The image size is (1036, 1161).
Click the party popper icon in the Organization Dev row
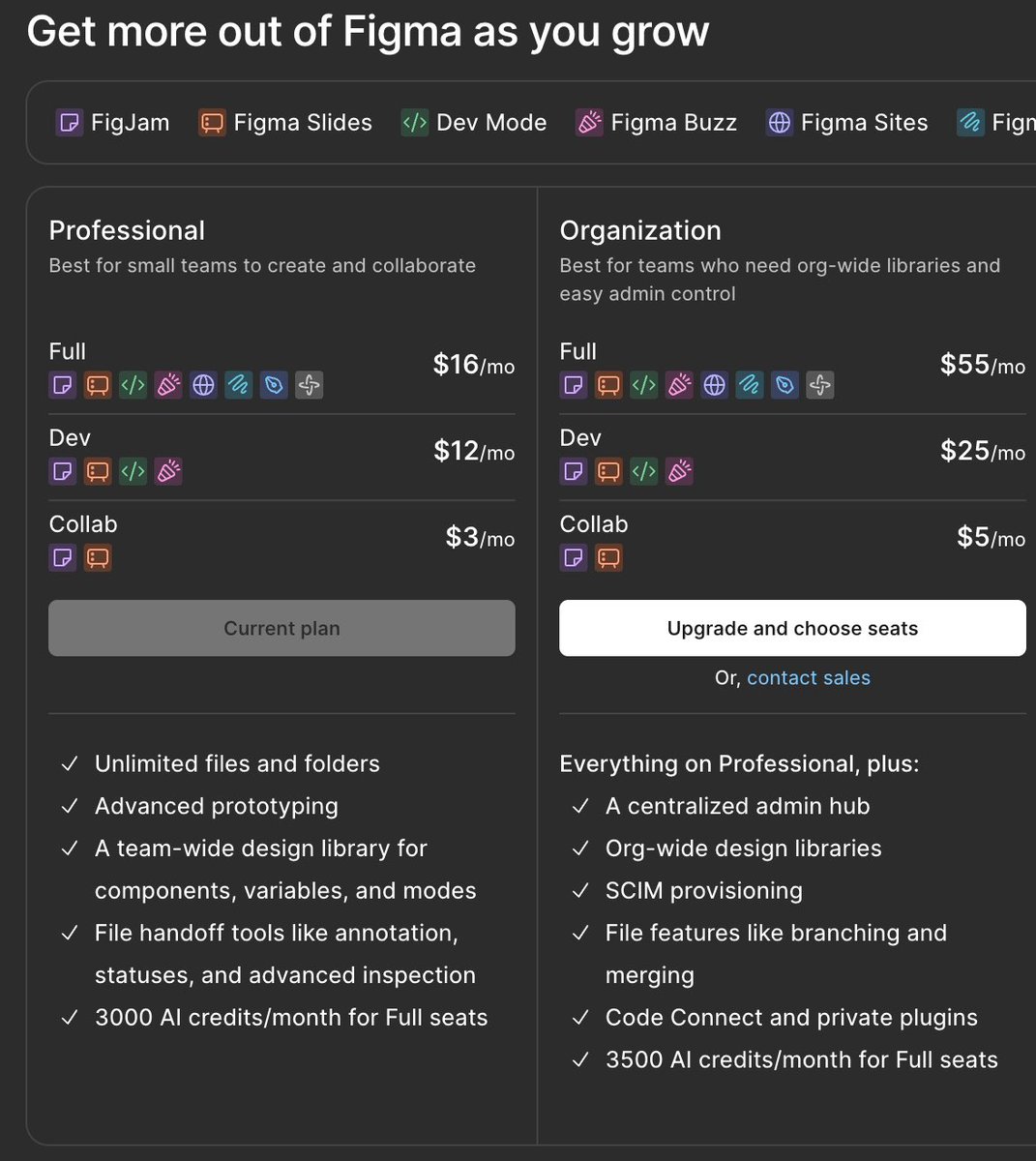(679, 471)
